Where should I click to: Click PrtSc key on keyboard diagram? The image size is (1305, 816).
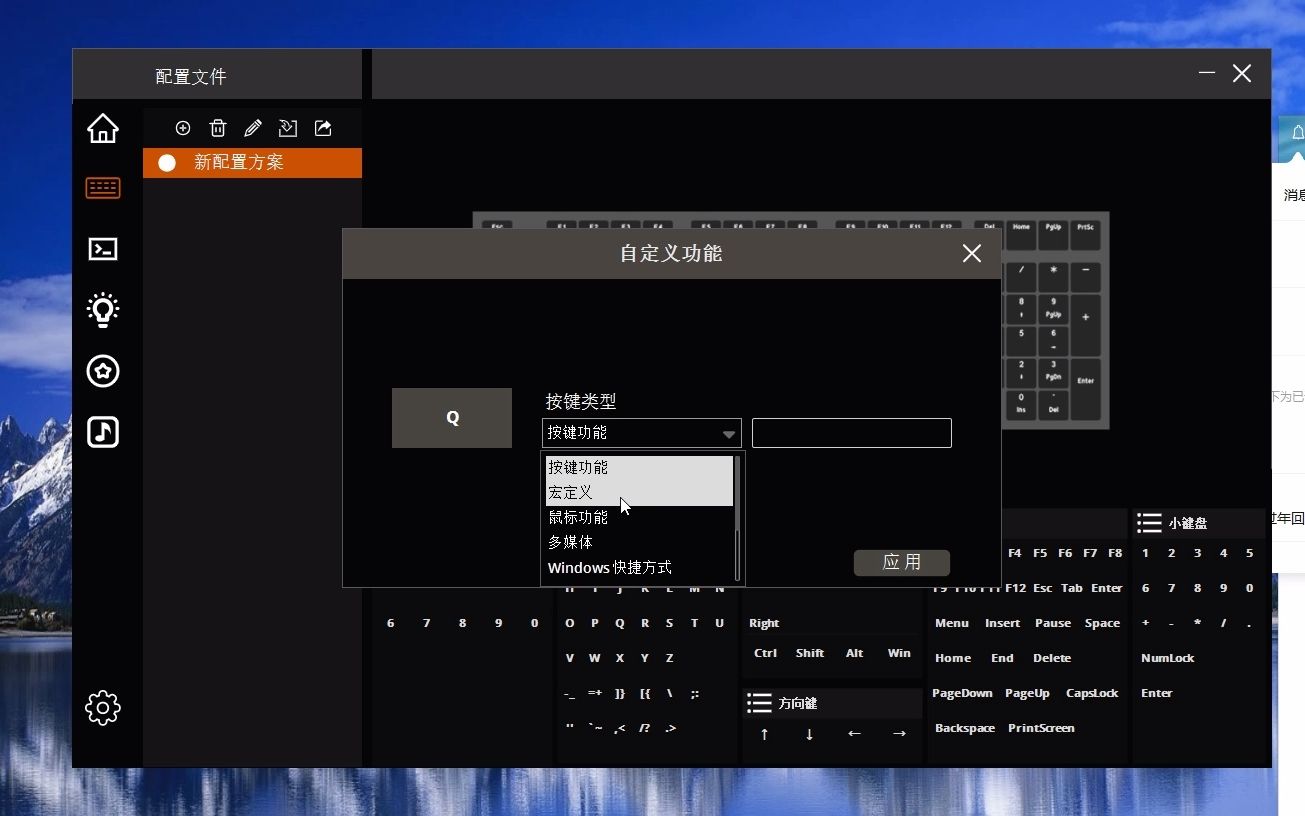1085,234
